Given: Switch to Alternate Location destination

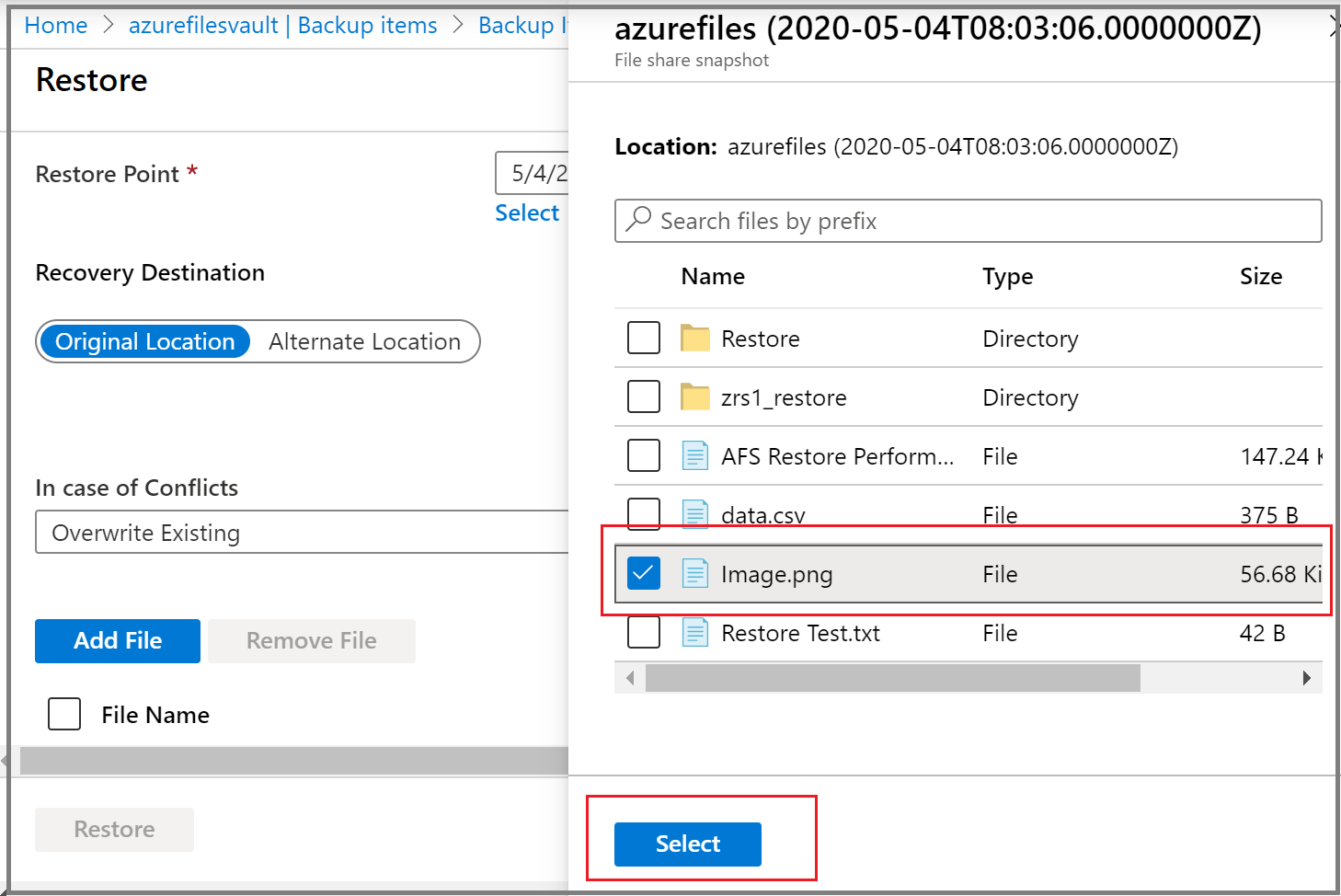Looking at the screenshot, I should point(363,341).
